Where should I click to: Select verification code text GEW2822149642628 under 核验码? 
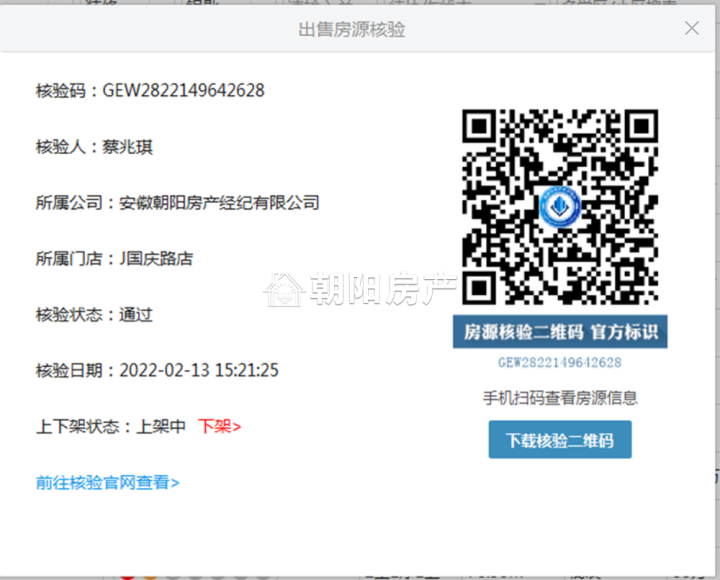coord(183,90)
